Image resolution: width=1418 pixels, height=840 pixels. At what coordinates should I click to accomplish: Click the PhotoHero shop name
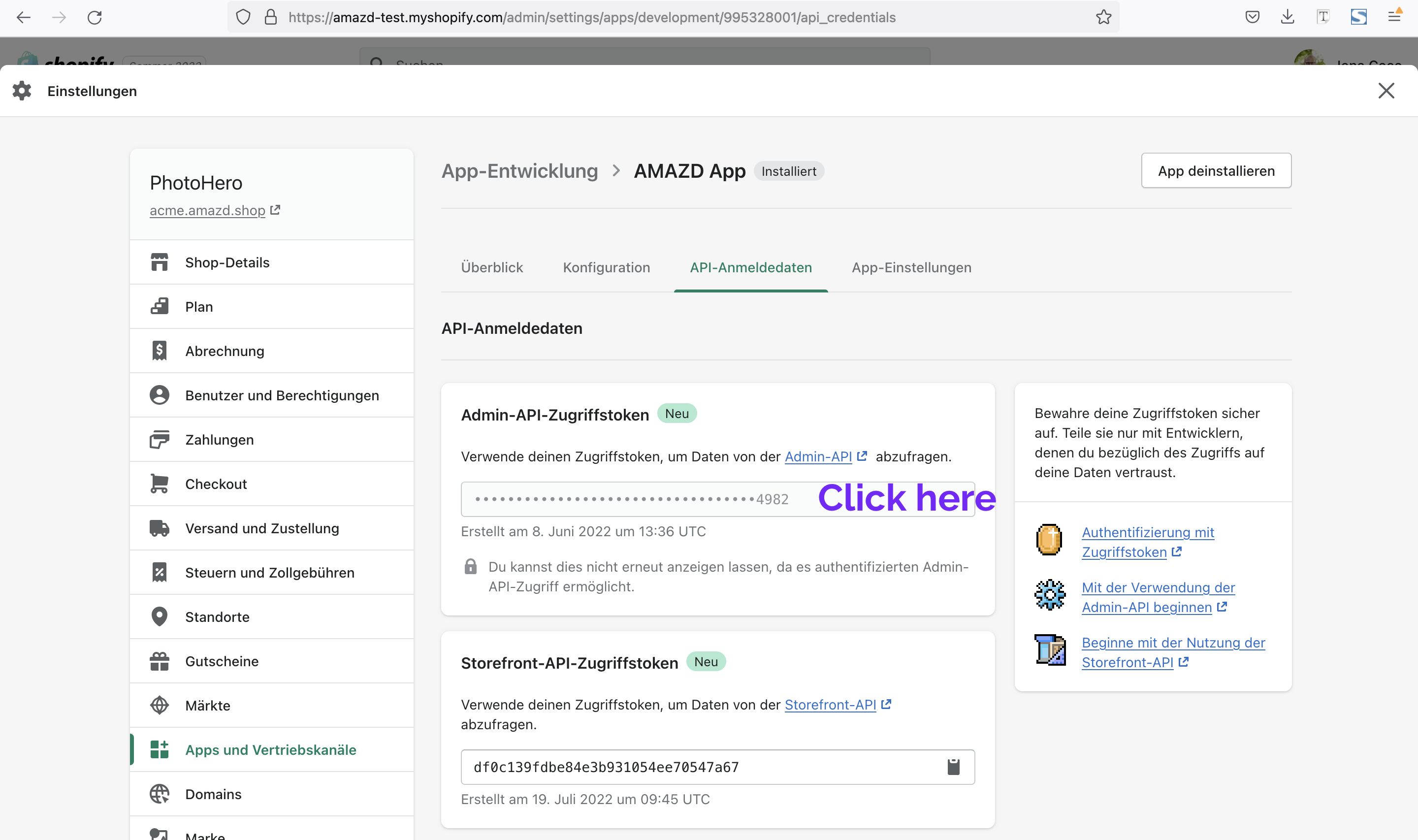[x=196, y=183]
